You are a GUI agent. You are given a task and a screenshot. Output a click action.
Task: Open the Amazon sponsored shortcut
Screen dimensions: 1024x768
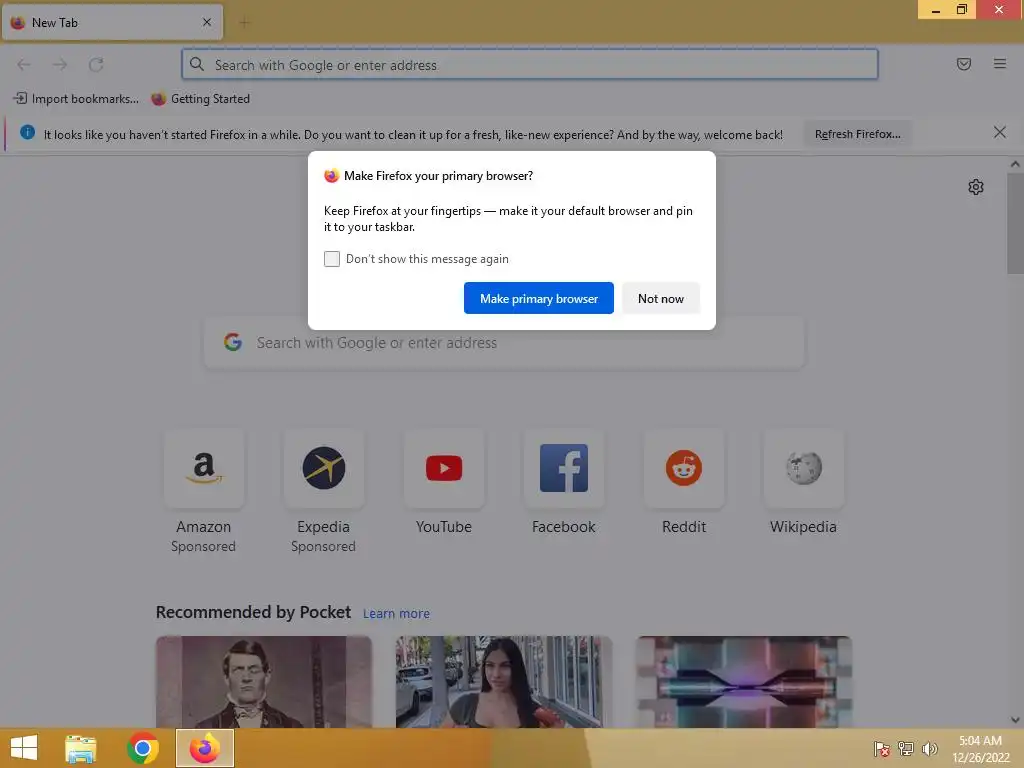[204, 468]
